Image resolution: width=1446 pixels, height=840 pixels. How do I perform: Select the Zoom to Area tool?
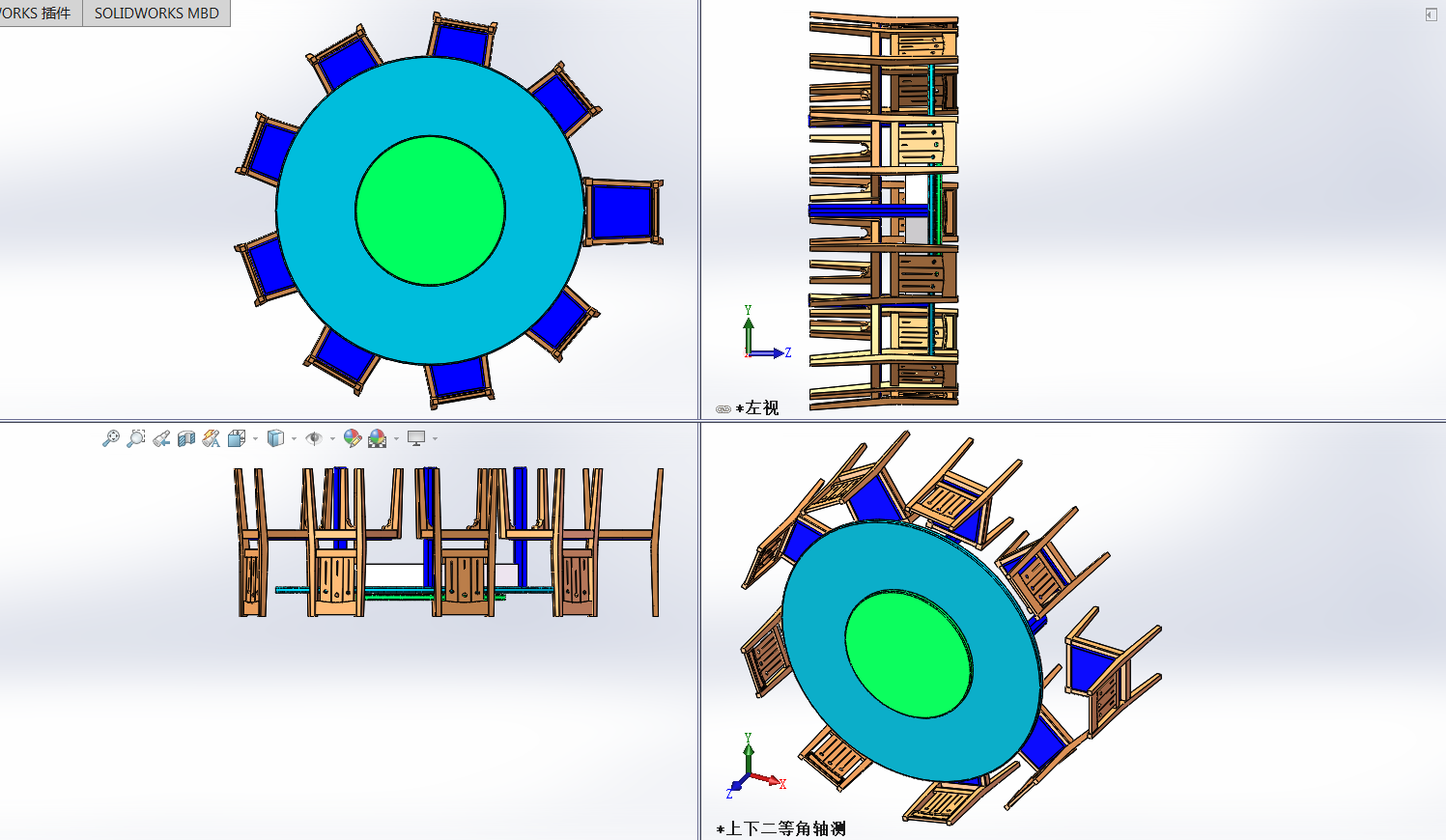click(136, 438)
